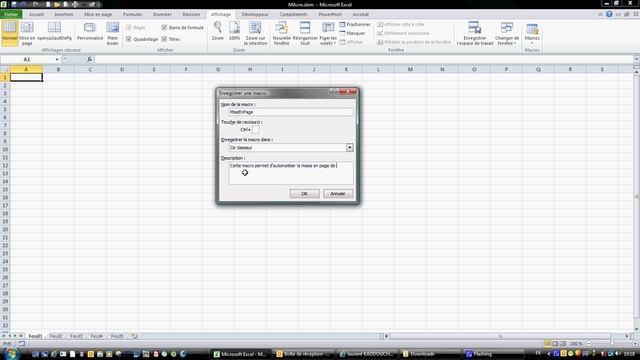Screen dimensions: 640x360
Task: Click Zoom sur la sélection
Action: 256,33
